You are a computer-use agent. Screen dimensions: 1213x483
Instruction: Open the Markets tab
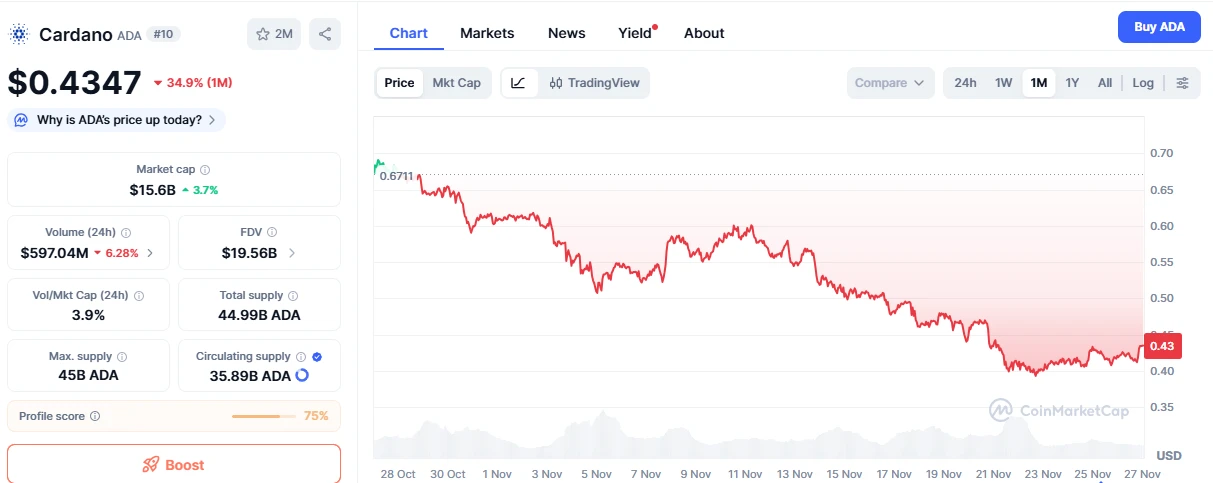tap(487, 33)
